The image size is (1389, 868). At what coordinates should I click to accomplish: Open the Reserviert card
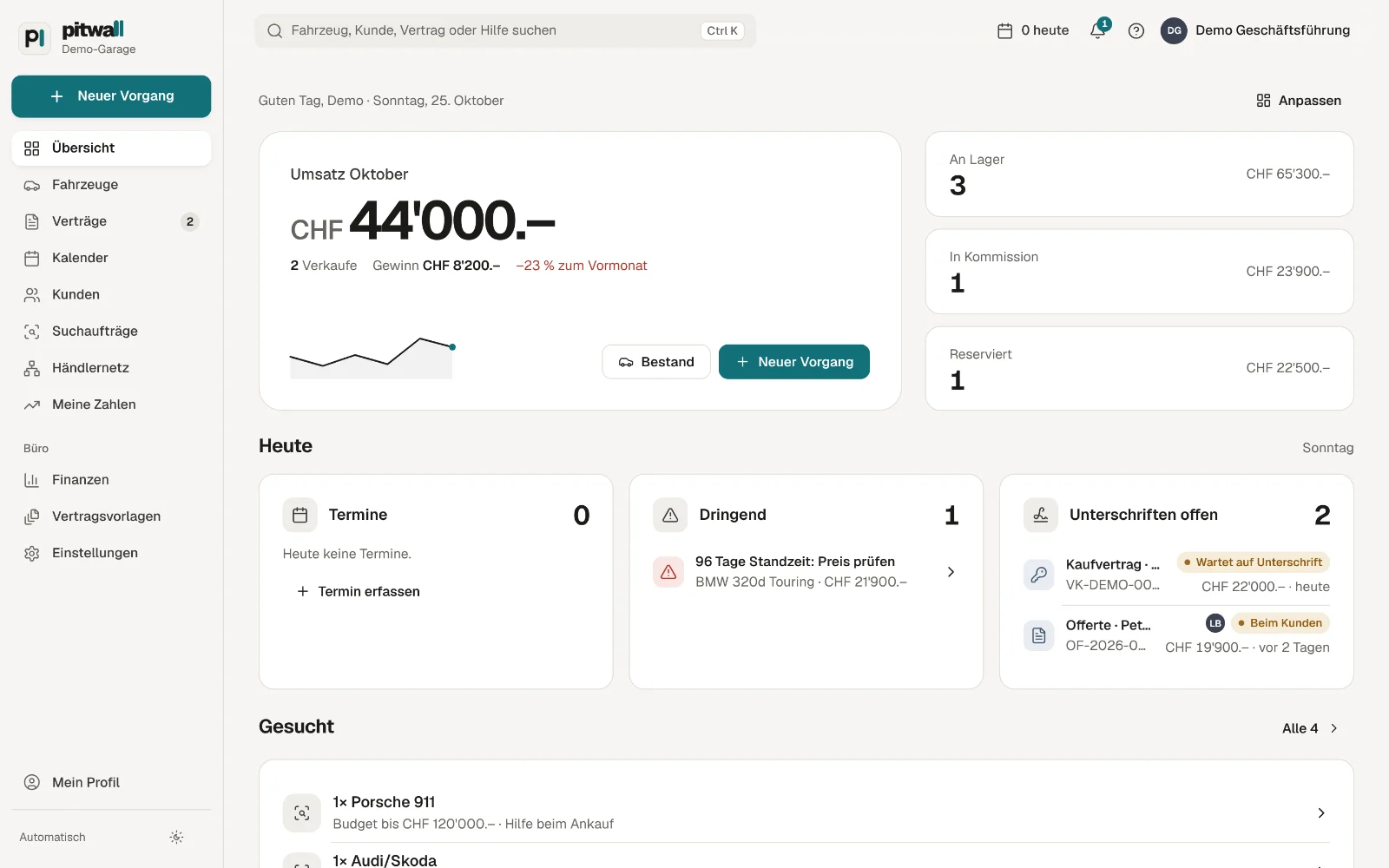[1140, 369]
